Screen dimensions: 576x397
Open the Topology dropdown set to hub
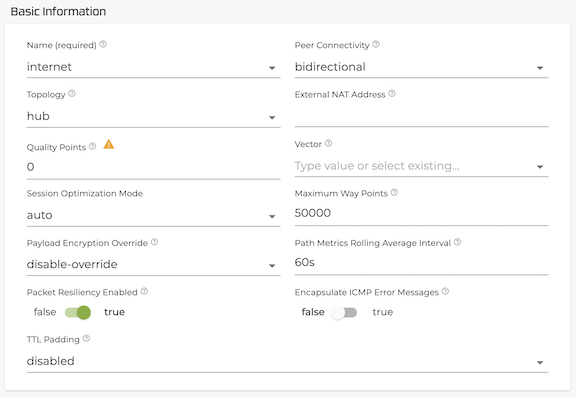153,117
